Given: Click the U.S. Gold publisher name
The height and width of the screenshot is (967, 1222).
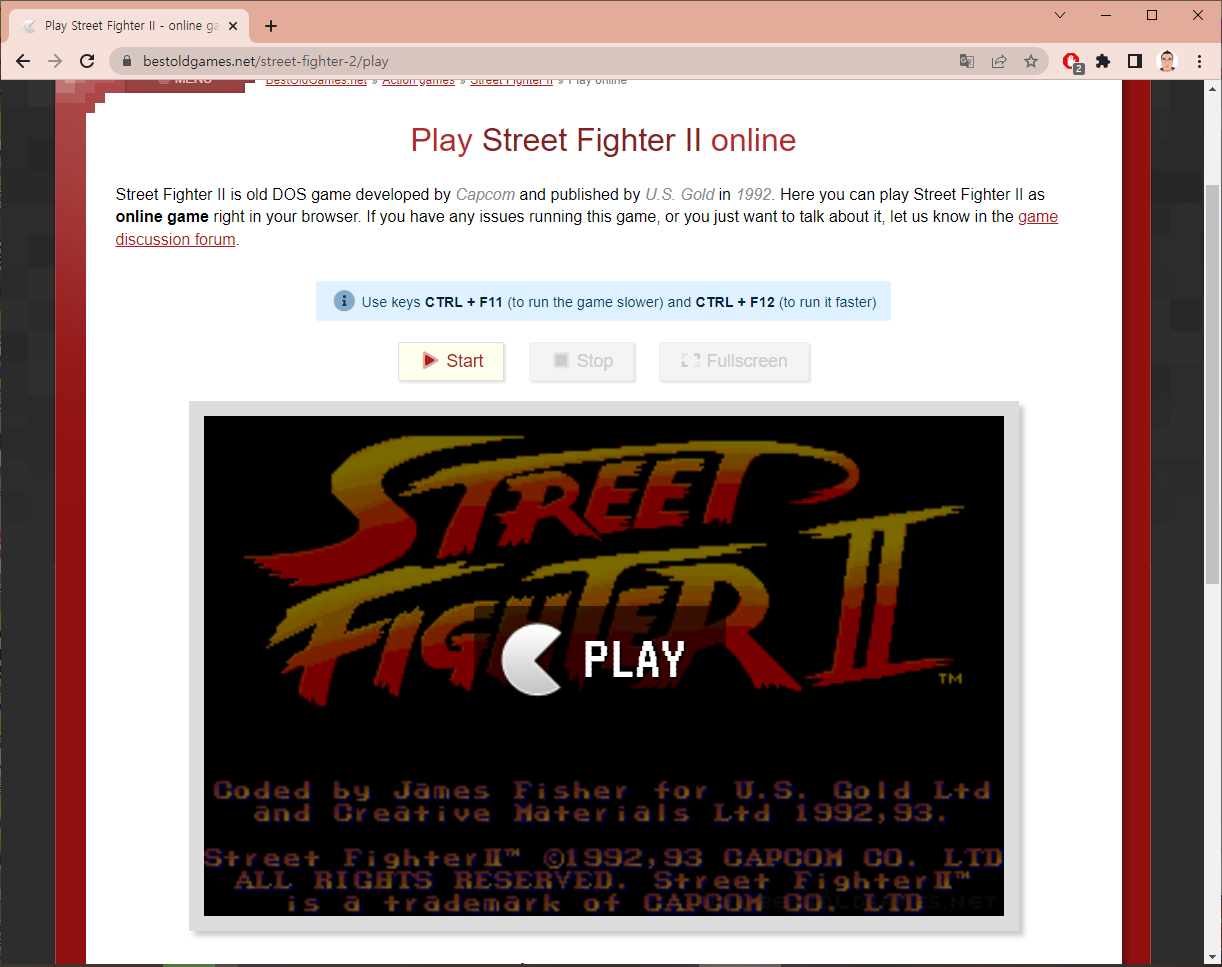Looking at the screenshot, I should [680, 194].
